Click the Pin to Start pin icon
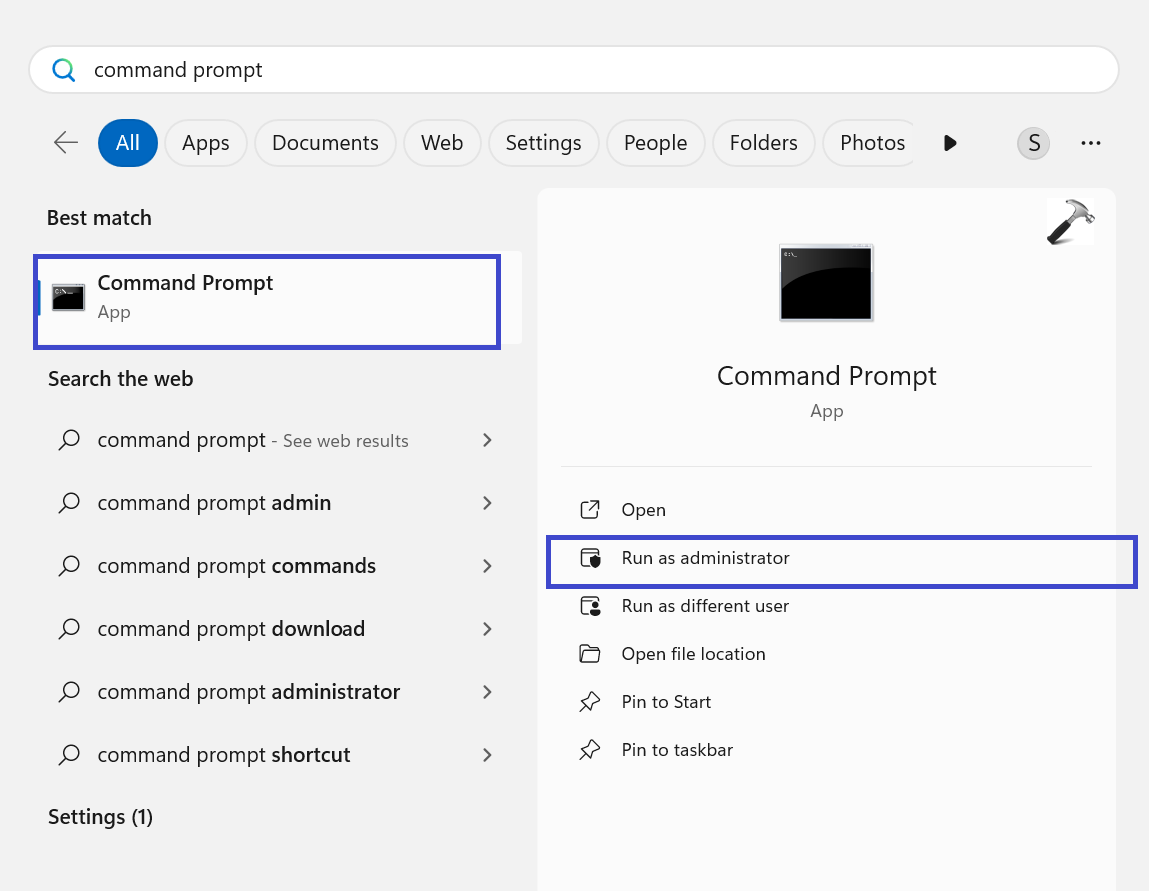 tap(590, 702)
